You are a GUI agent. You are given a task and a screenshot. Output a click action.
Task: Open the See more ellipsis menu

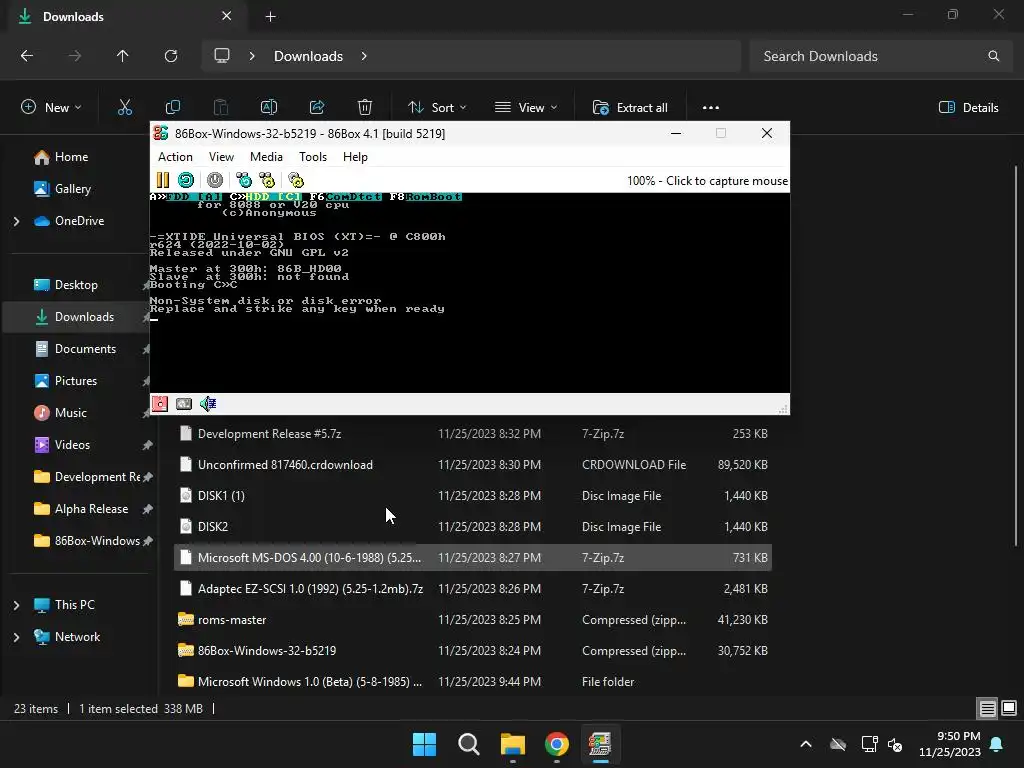coord(711,108)
